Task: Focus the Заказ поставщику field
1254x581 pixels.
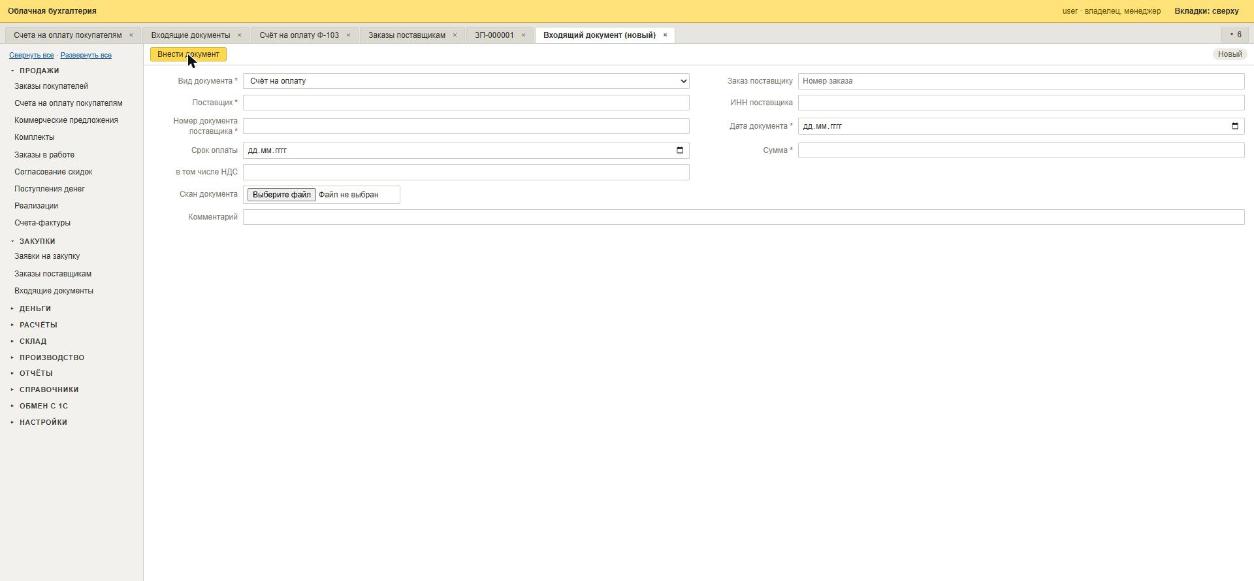Action: coord(1021,81)
